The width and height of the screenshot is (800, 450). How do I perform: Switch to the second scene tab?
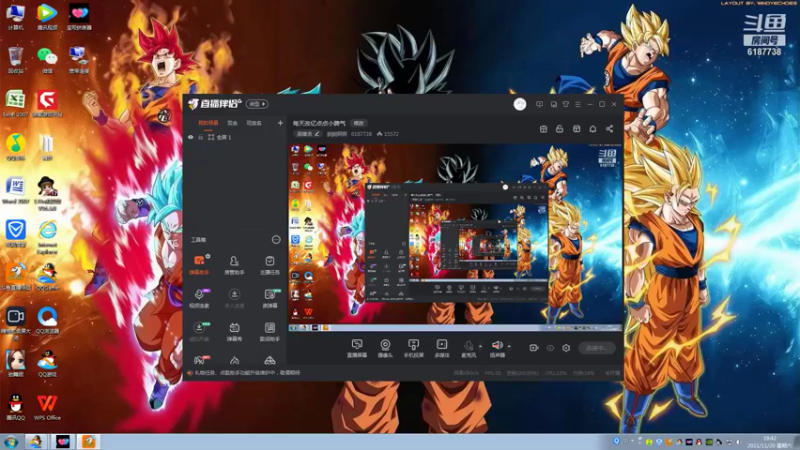(233, 123)
